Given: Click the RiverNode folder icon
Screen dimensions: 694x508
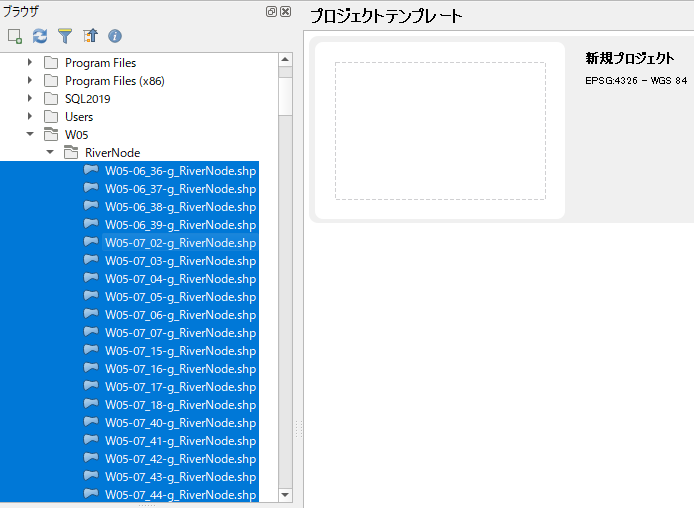Looking at the screenshot, I should pyautogui.click(x=71, y=153).
